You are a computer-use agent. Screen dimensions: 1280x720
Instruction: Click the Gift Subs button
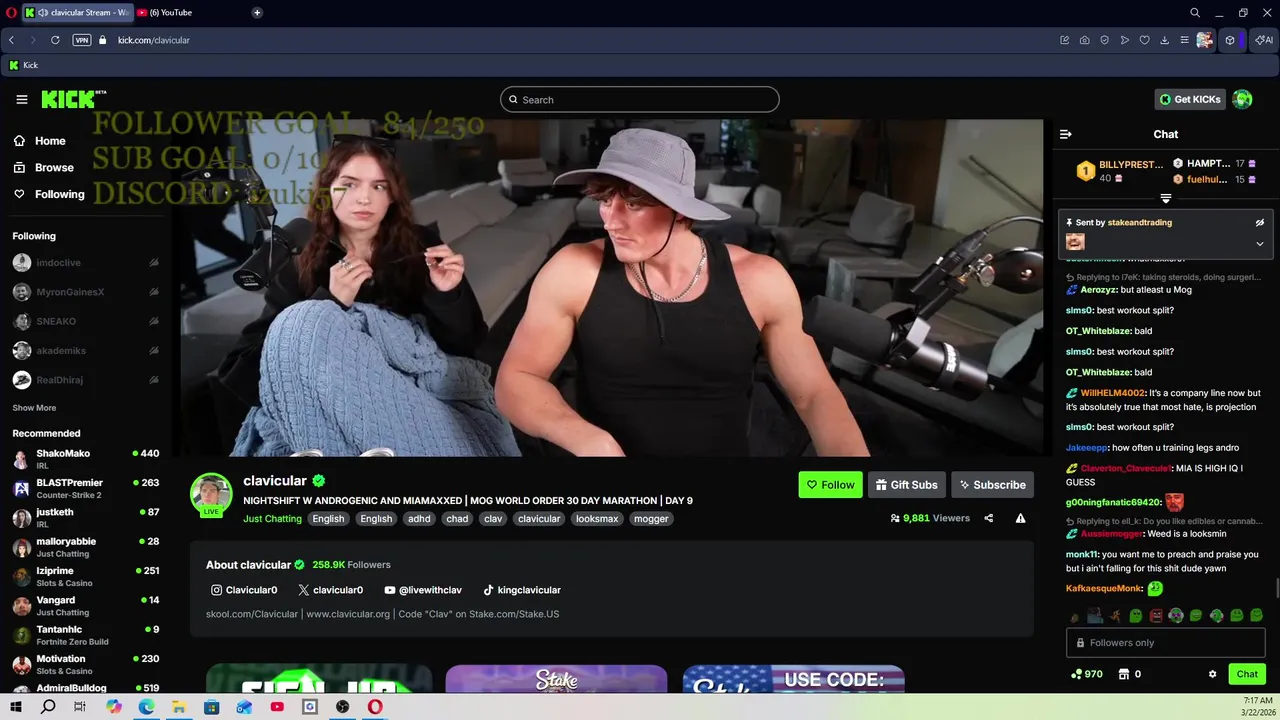(x=906, y=485)
